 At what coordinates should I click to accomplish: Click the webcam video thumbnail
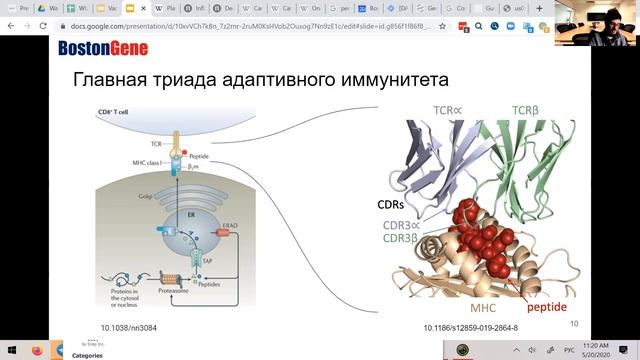[595, 23]
